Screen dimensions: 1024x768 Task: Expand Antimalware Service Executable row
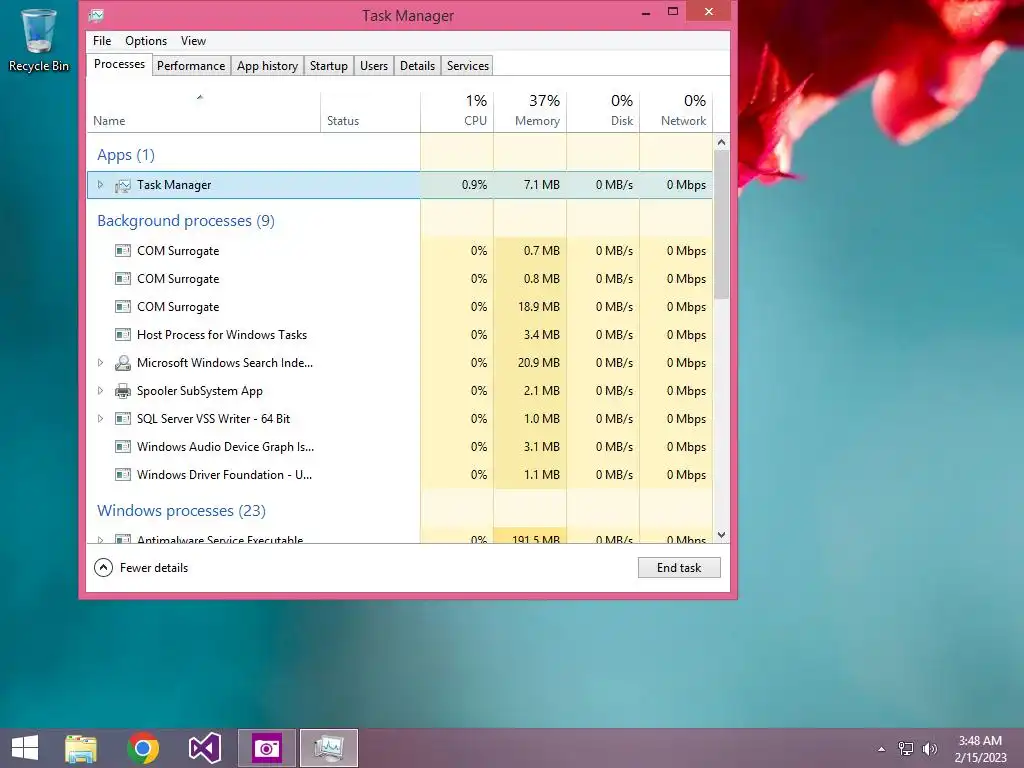[100, 539]
